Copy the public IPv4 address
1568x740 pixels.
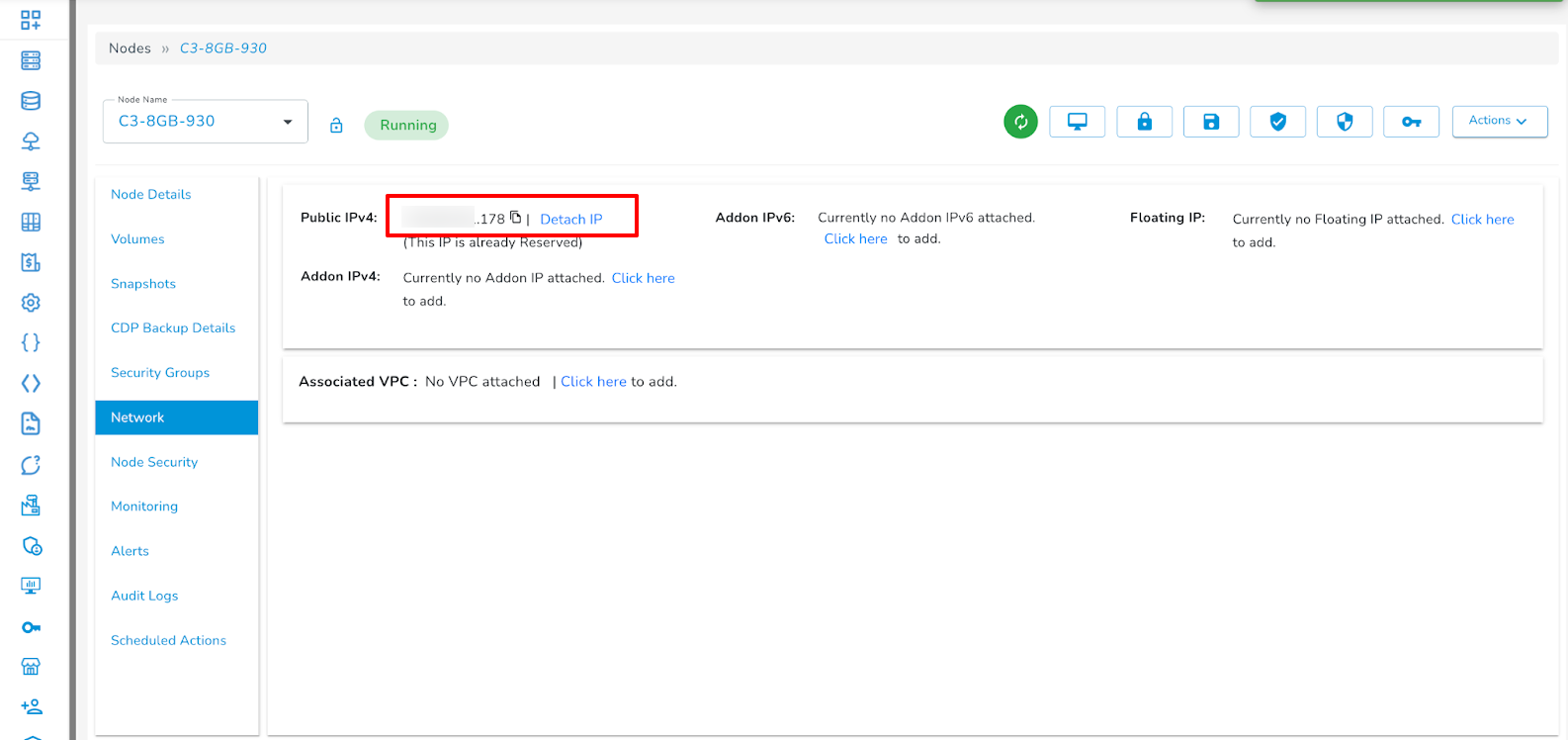(516, 218)
